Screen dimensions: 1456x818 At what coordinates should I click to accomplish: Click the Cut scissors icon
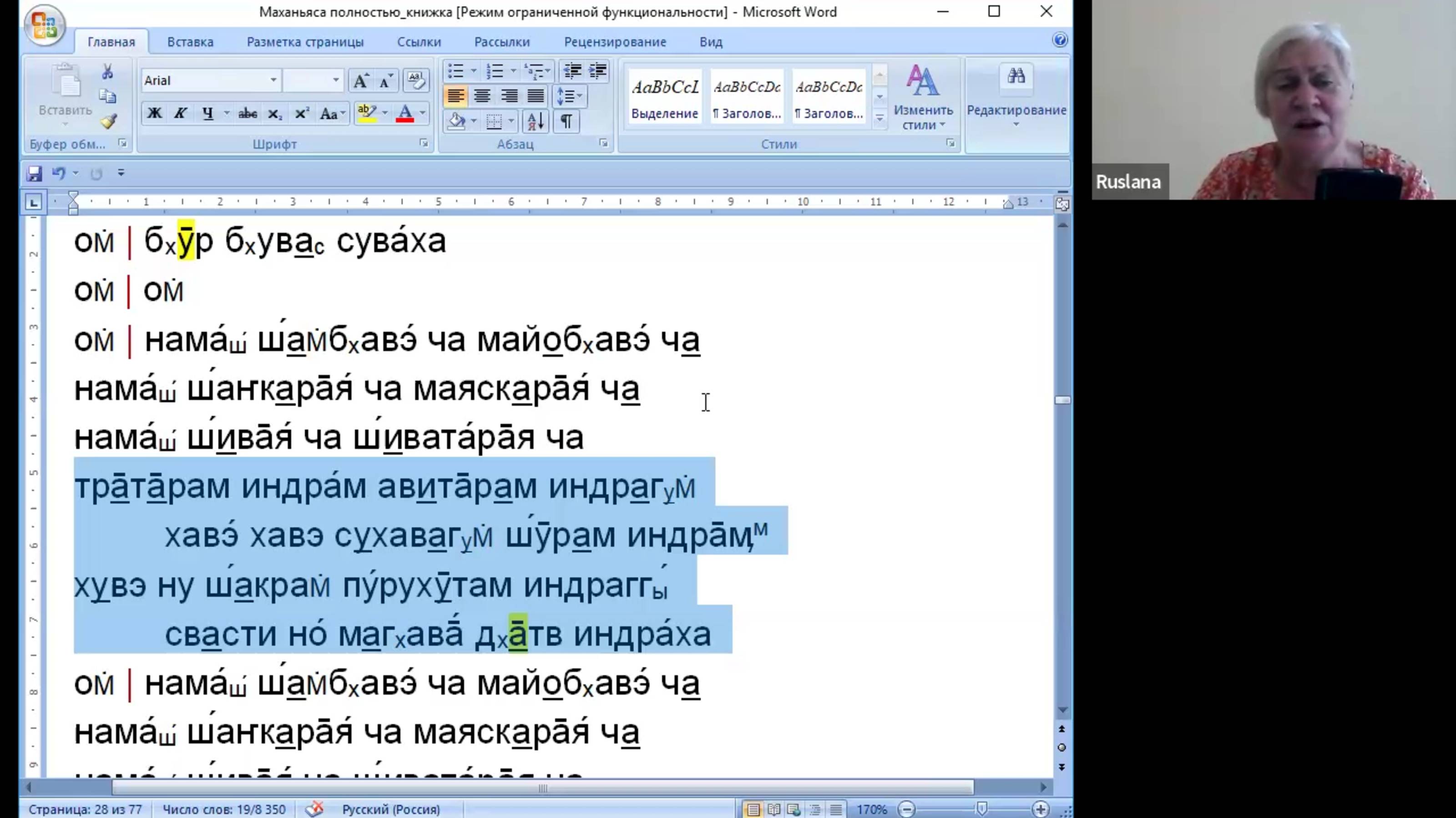pyautogui.click(x=107, y=72)
